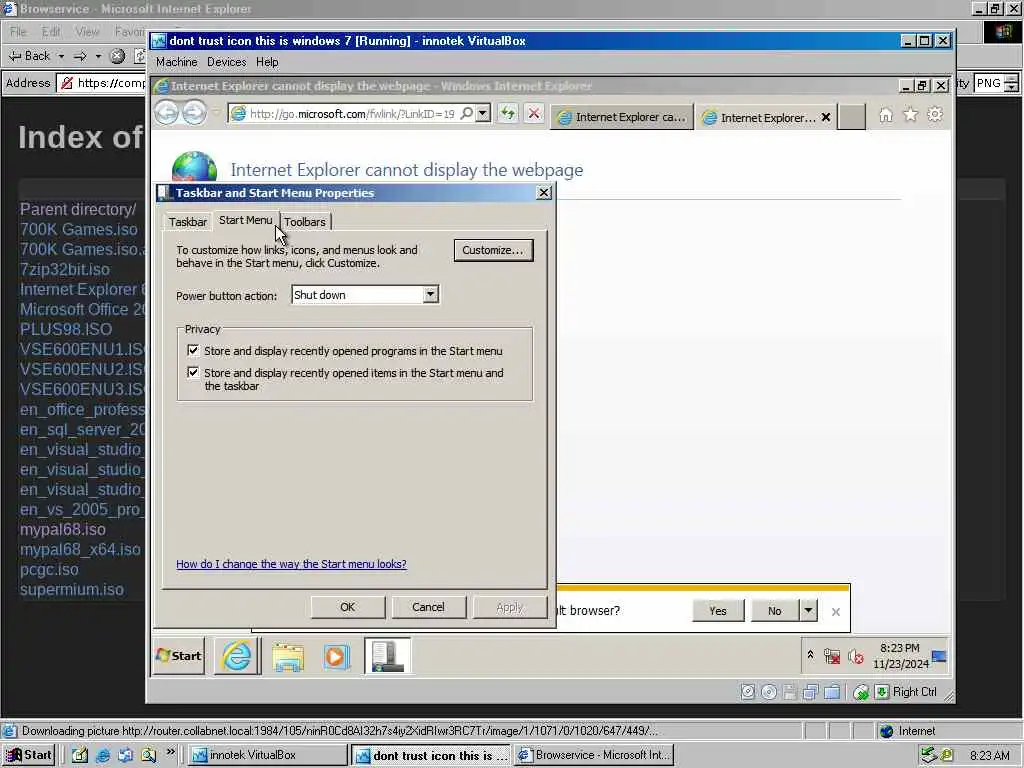Click the guest network disconnected tray icon
The image size is (1024, 768).
(x=831, y=656)
